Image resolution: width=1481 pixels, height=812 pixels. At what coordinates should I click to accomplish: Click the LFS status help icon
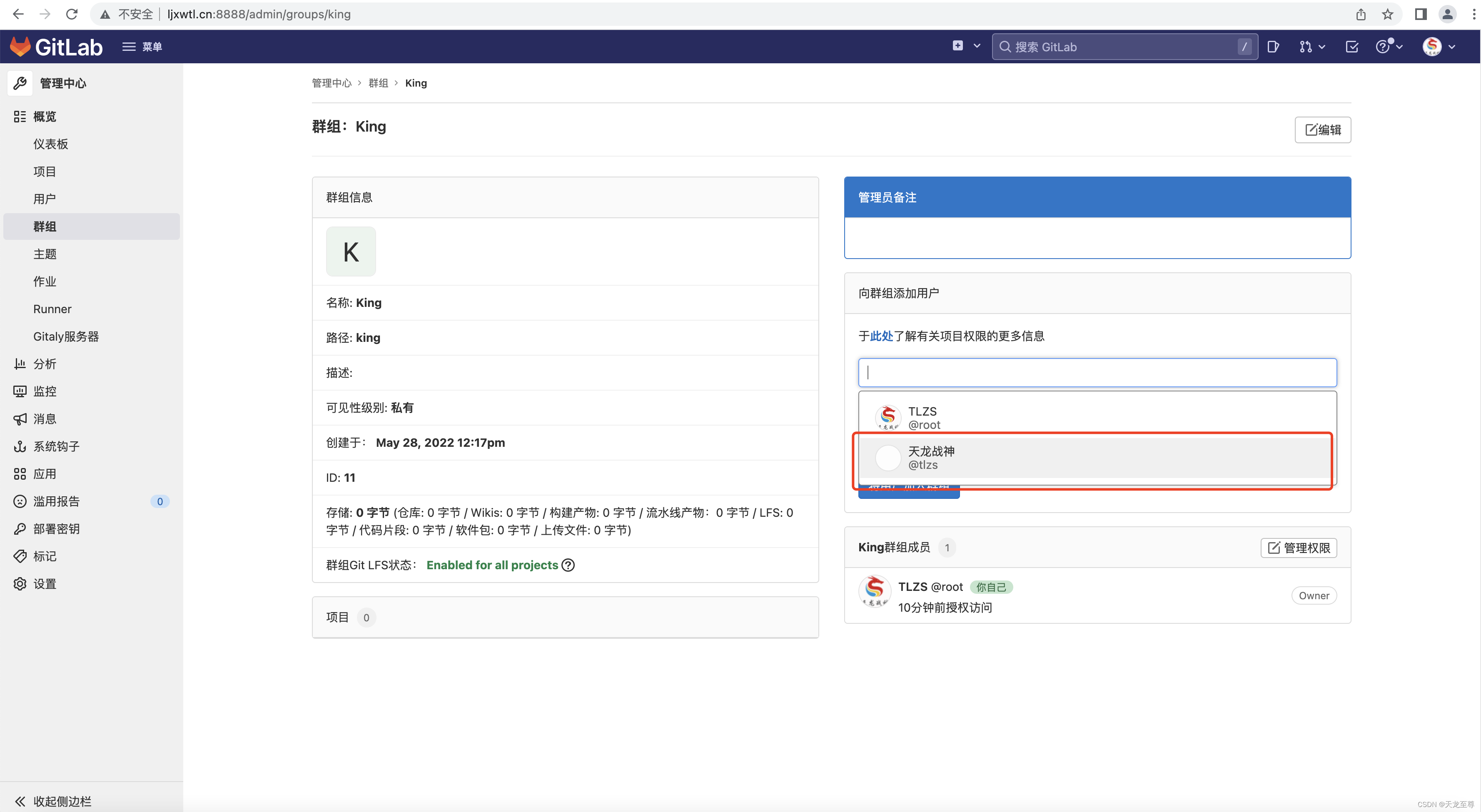pos(568,565)
